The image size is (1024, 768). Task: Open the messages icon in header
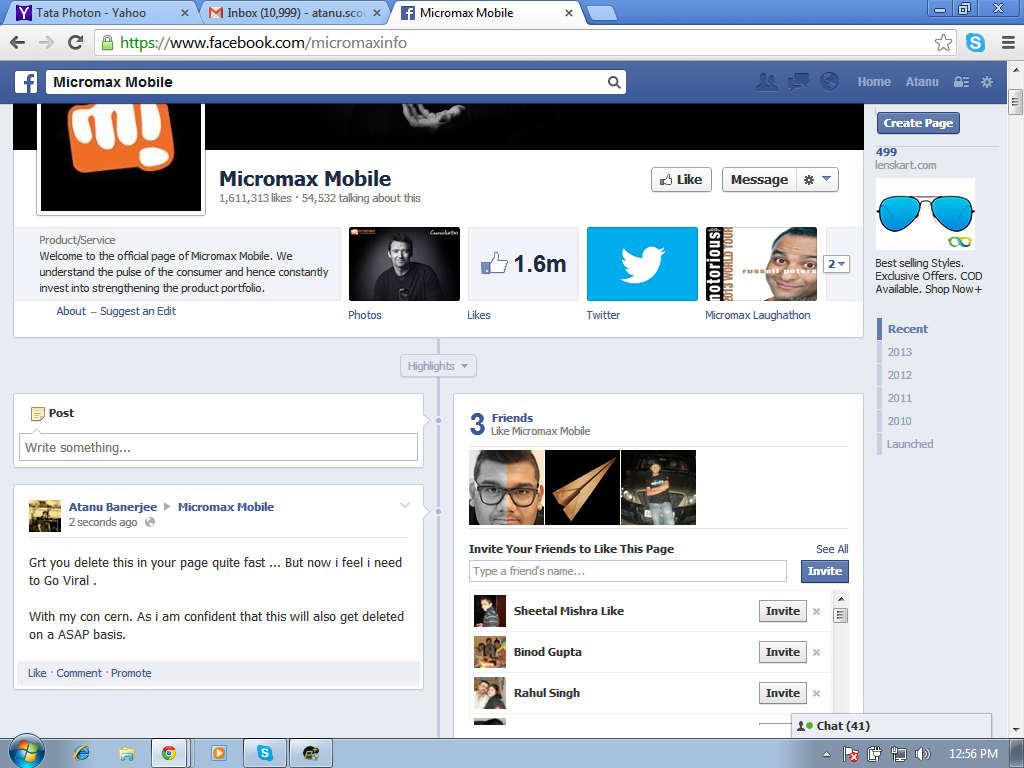click(798, 82)
